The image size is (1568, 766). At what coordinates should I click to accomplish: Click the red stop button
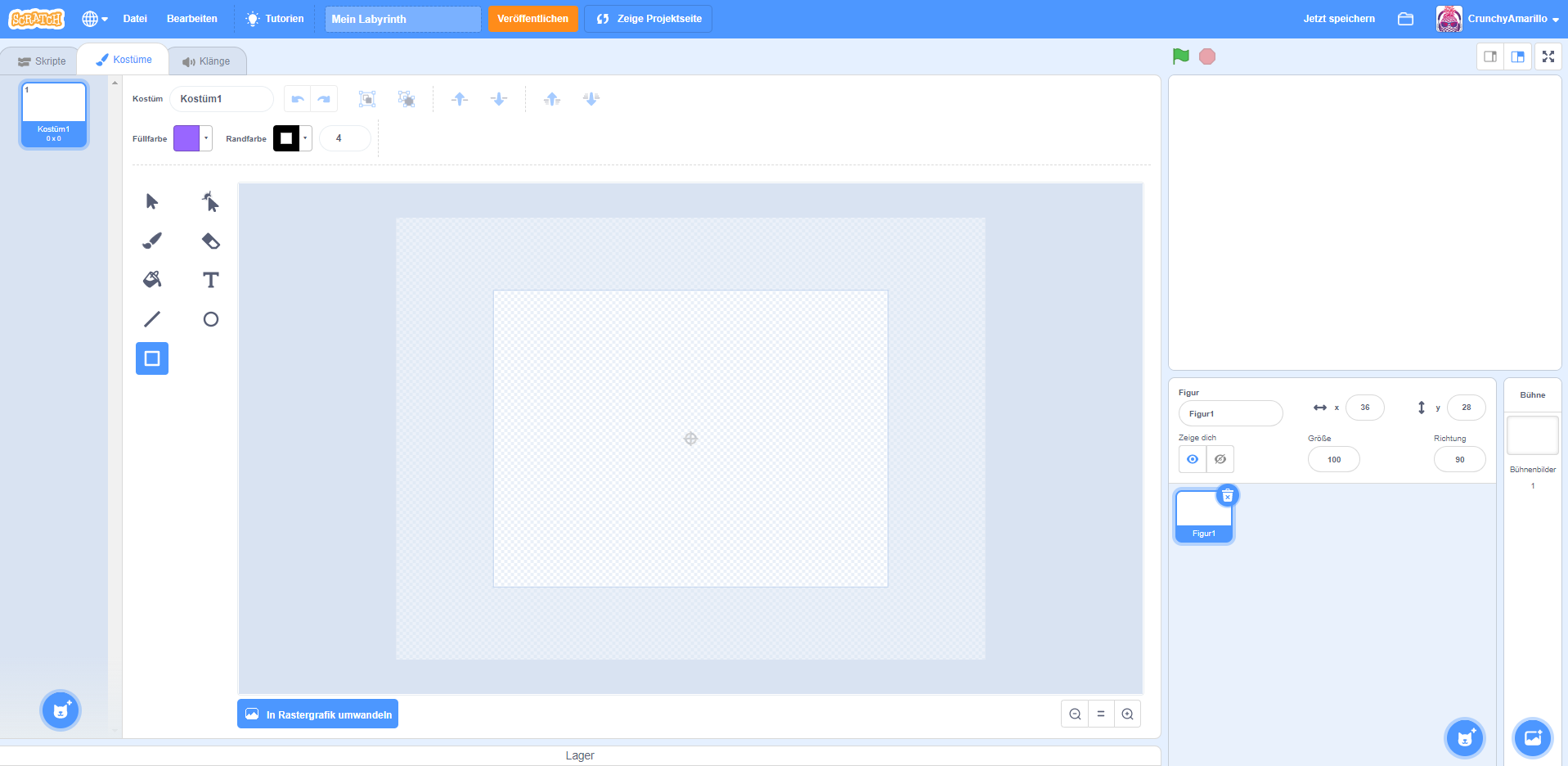click(x=1207, y=56)
